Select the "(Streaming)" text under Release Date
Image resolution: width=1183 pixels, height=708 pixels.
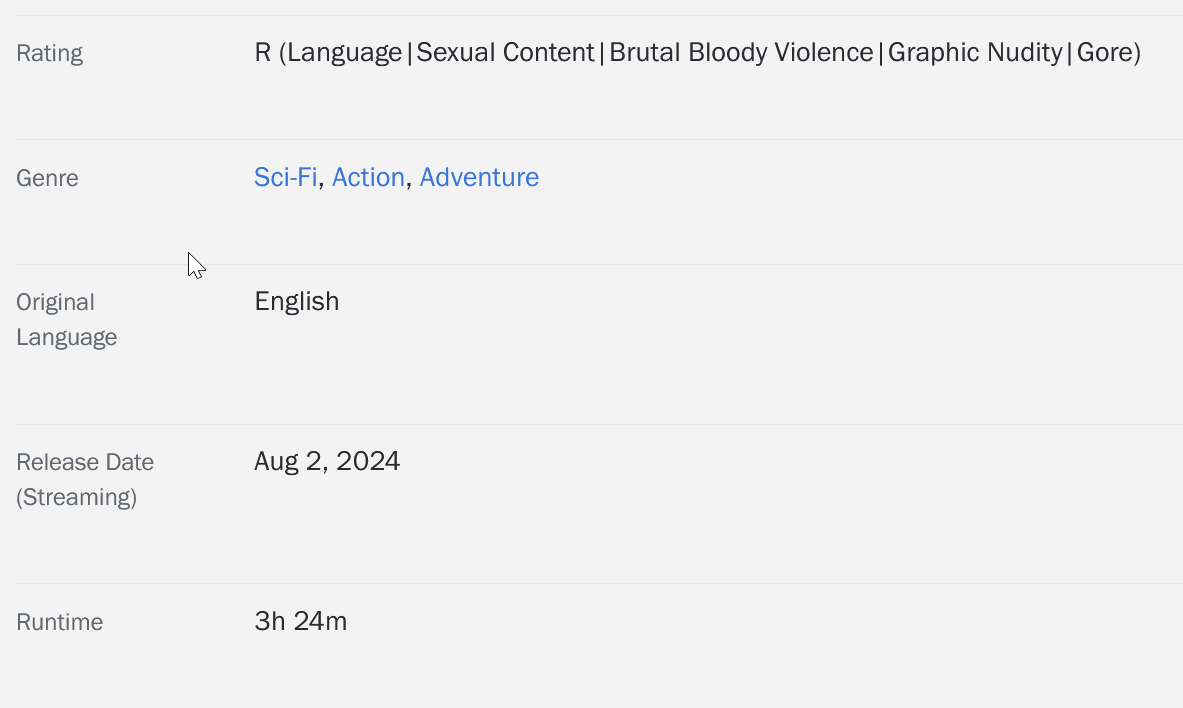pyautogui.click(x=77, y=497)
